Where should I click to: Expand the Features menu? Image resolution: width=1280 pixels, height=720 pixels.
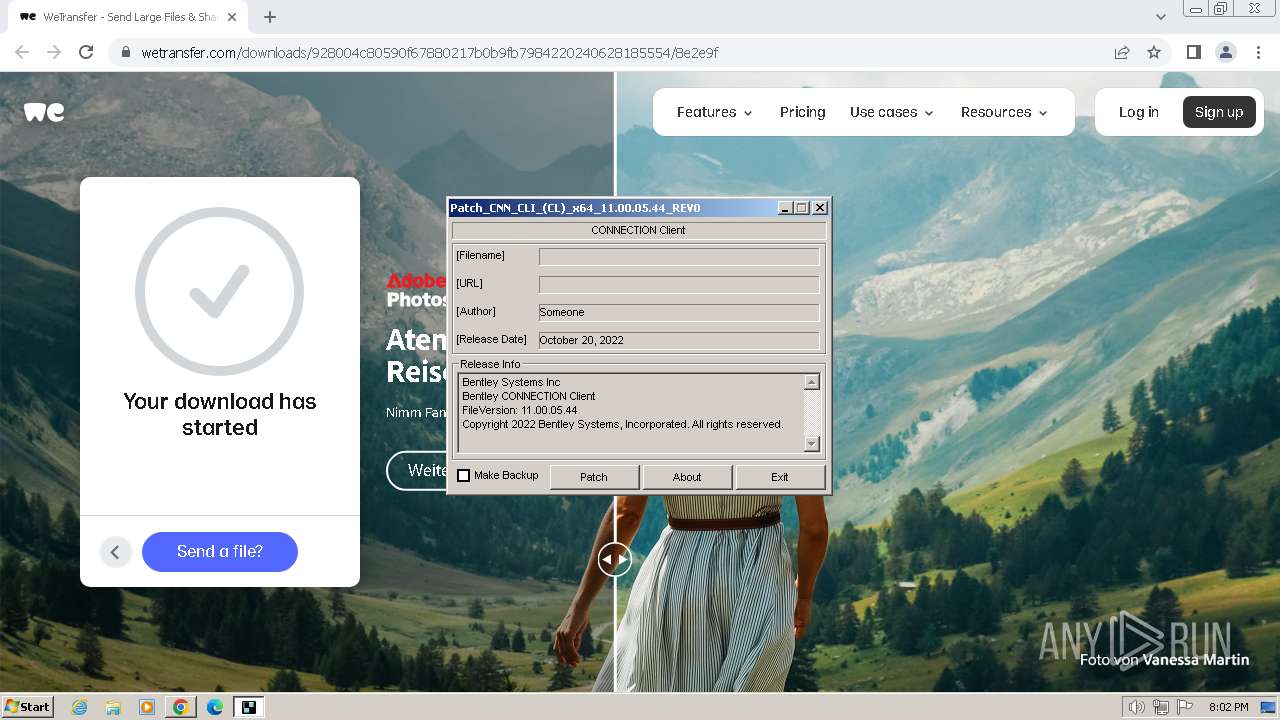point(714,112)
